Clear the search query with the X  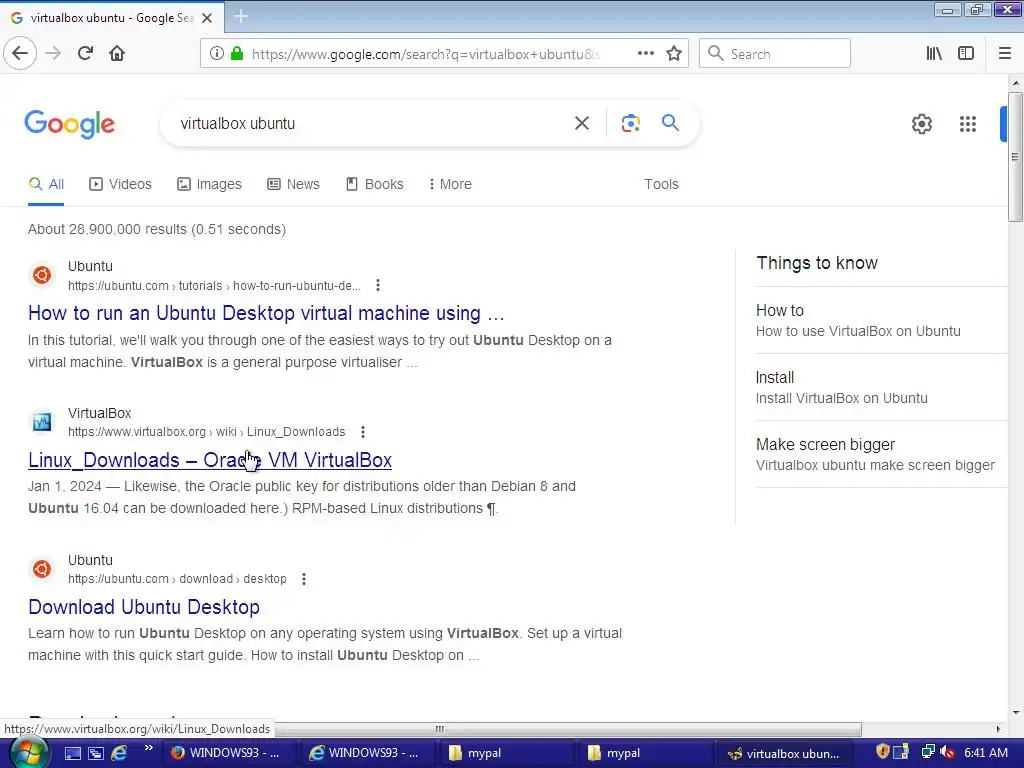(582, 123)
